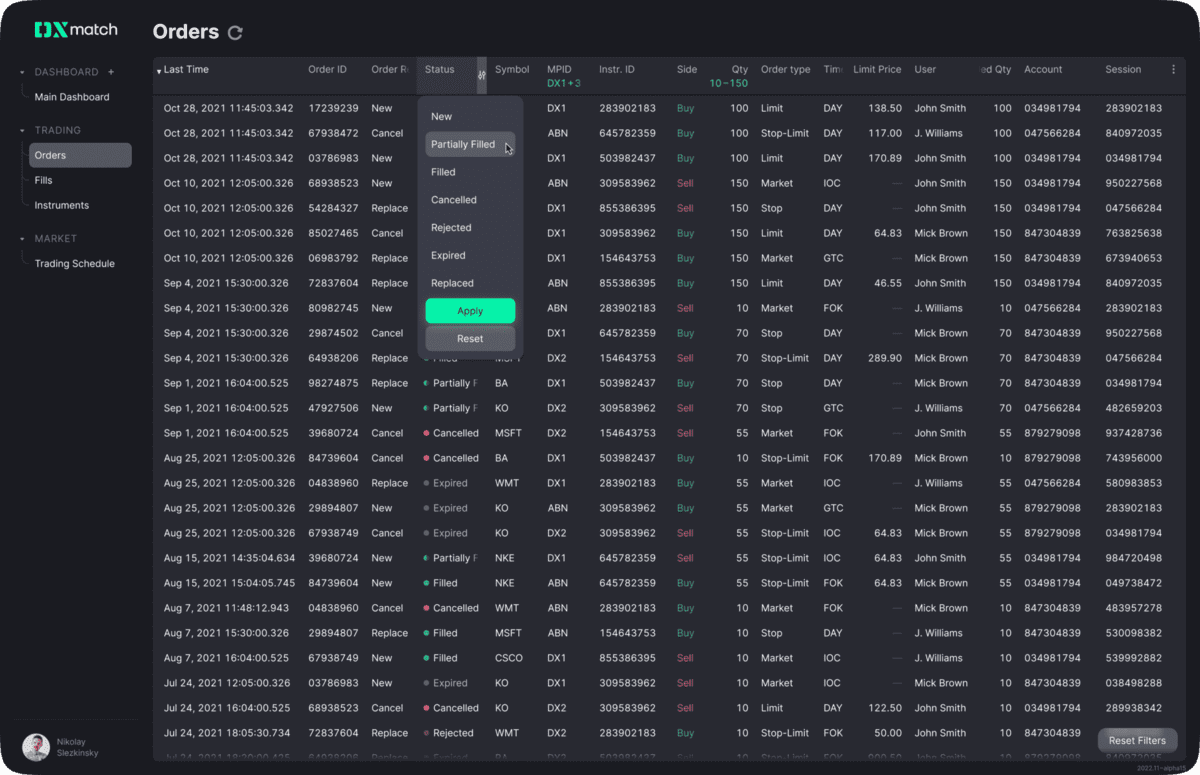Click the DXmatch logo
Viewport: 1200px width, 775px height.
click(76, 29)
